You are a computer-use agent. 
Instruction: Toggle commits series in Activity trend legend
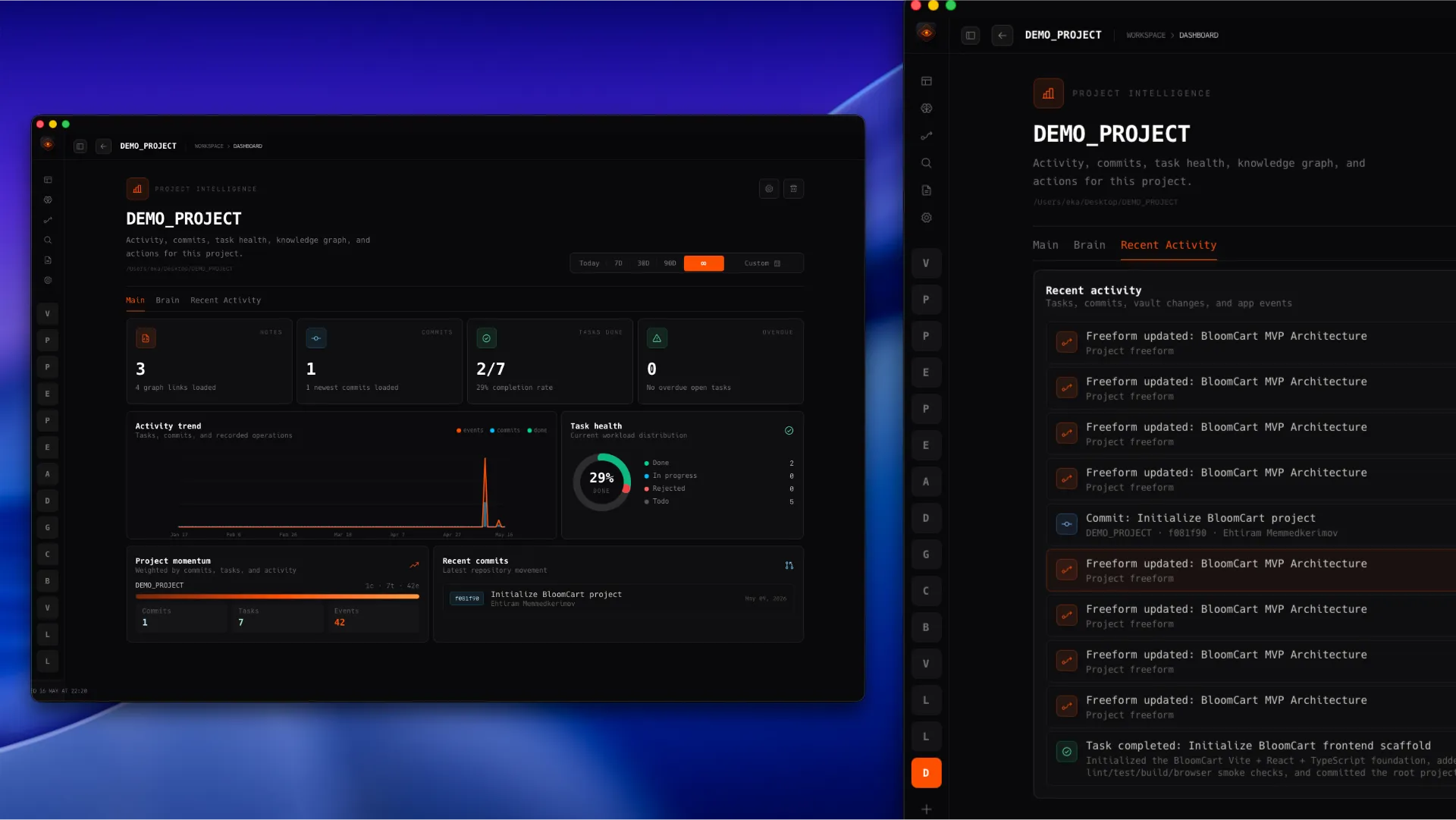tap(505, 430)
